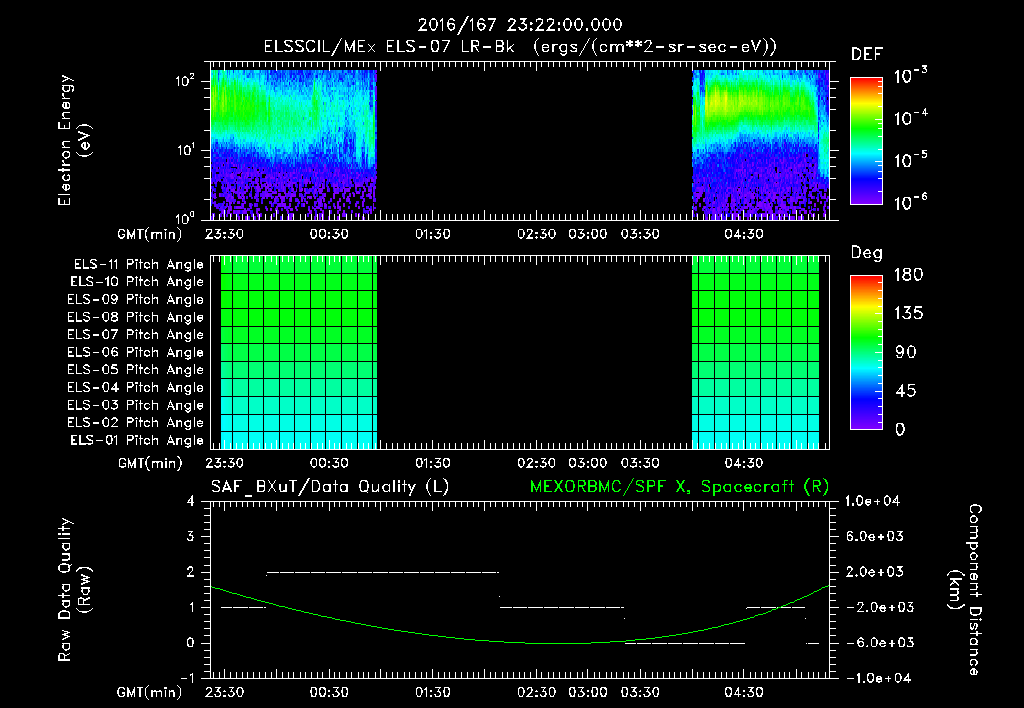Screen dimensions: 1024x708
Task: Click GMT(min) label under the energy spectrogram
Action: [x=150, y=234]
